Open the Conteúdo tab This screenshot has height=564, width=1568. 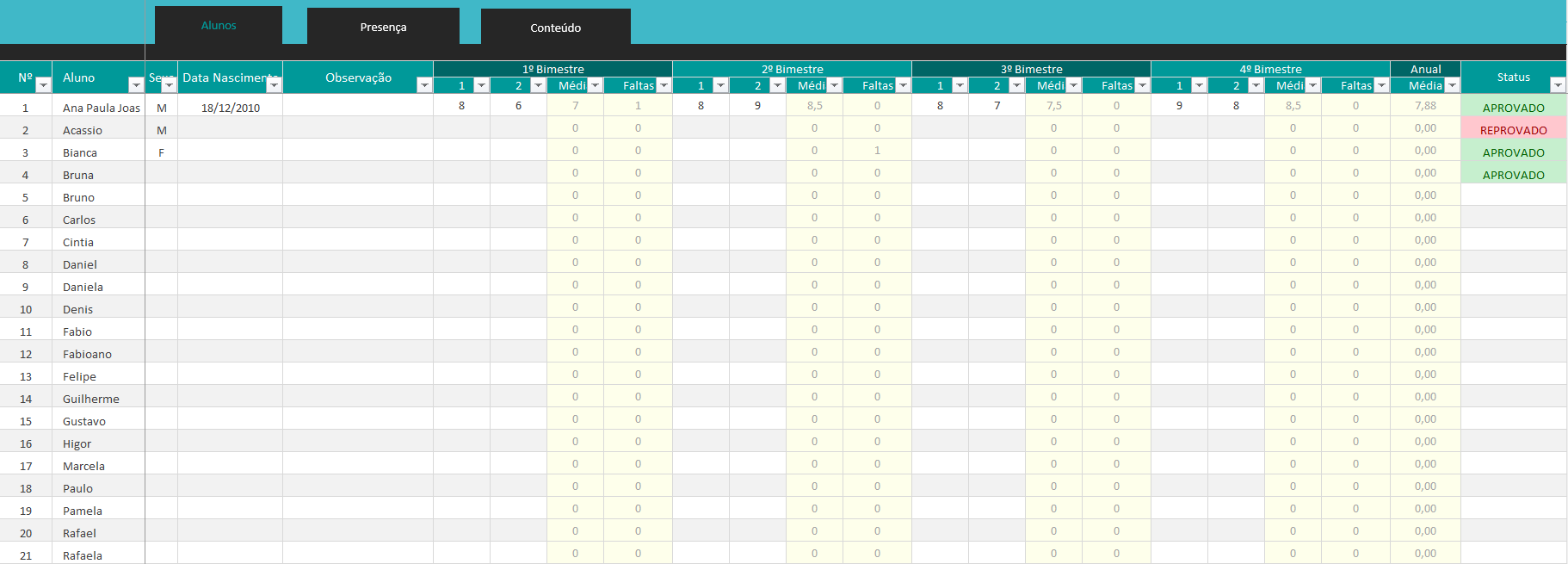click(555, 28)
